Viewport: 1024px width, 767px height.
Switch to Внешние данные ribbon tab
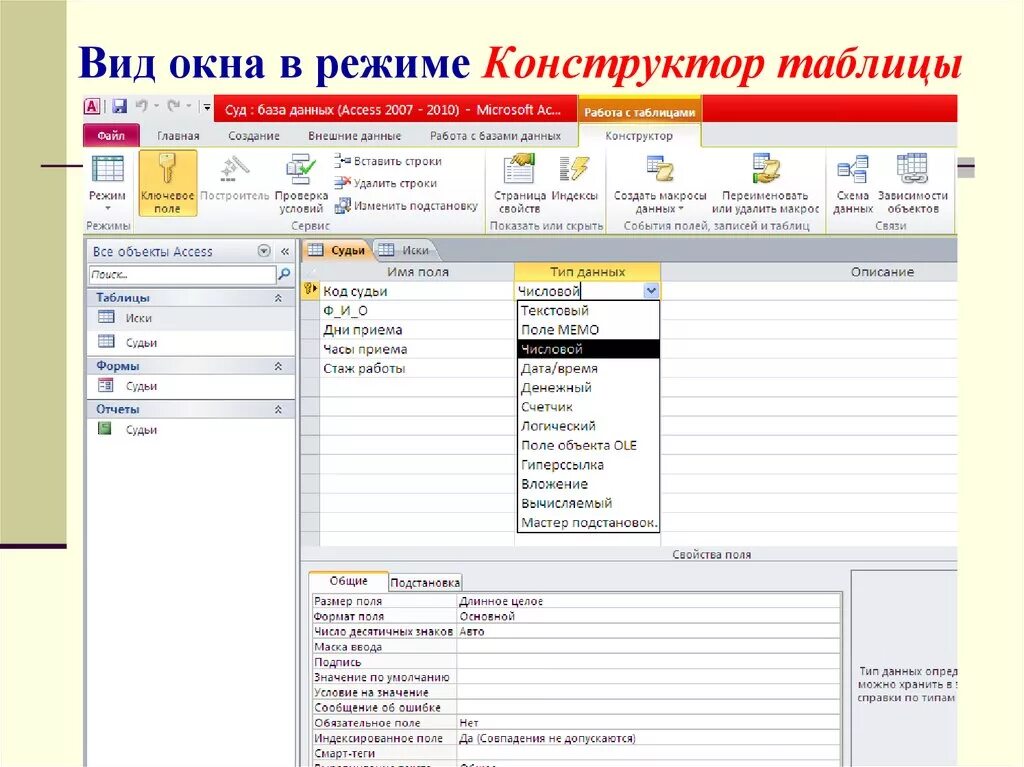(355, 136)
